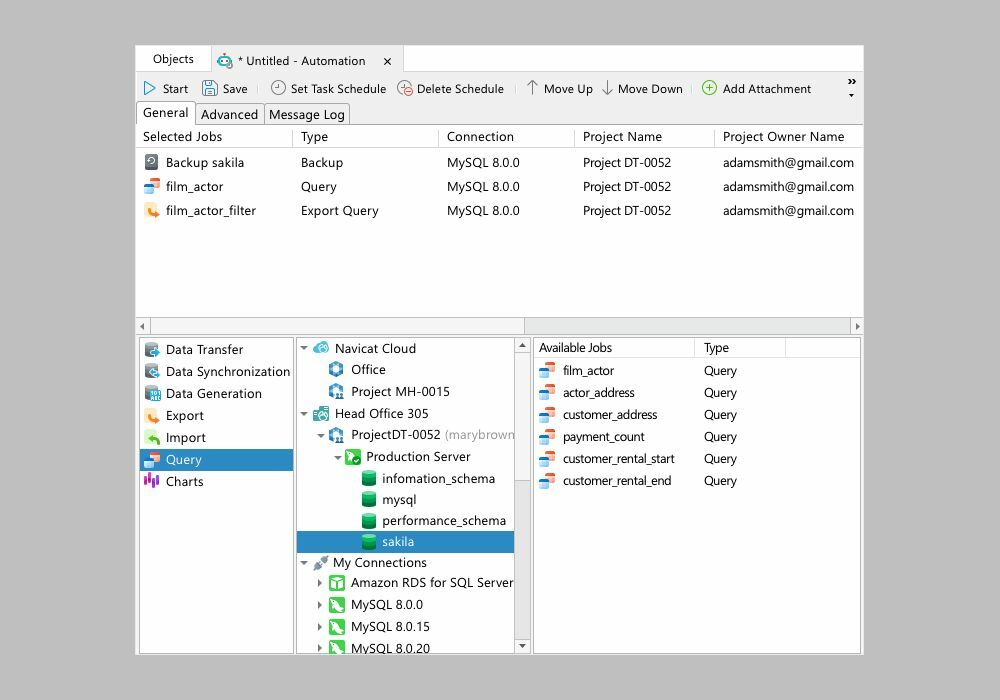Screen dimensions: 1000x700
Task: Click the Available Jobs column header
Action: tap(614, 347)
